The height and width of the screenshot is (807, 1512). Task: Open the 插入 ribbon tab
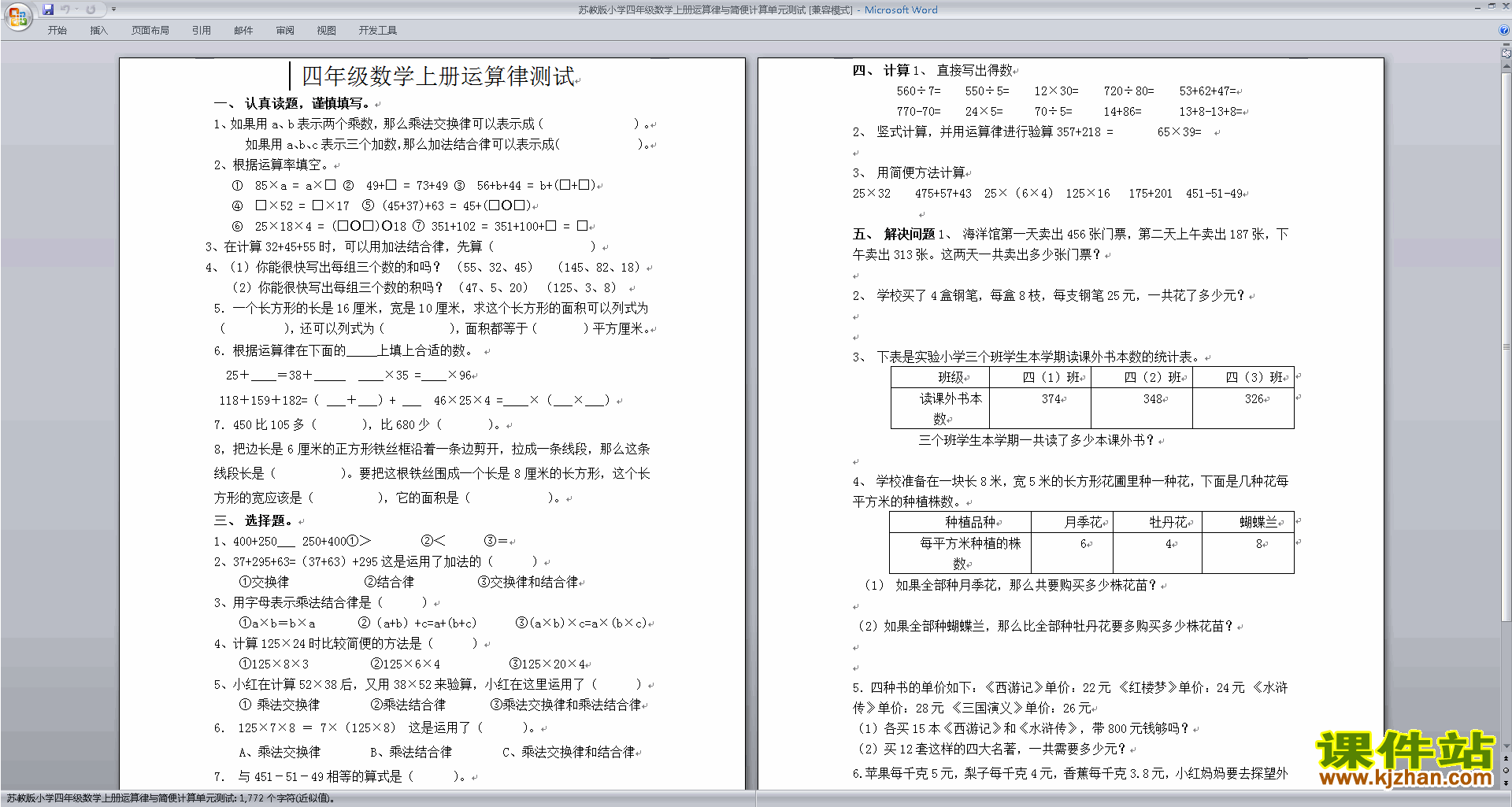click(98, 31)
